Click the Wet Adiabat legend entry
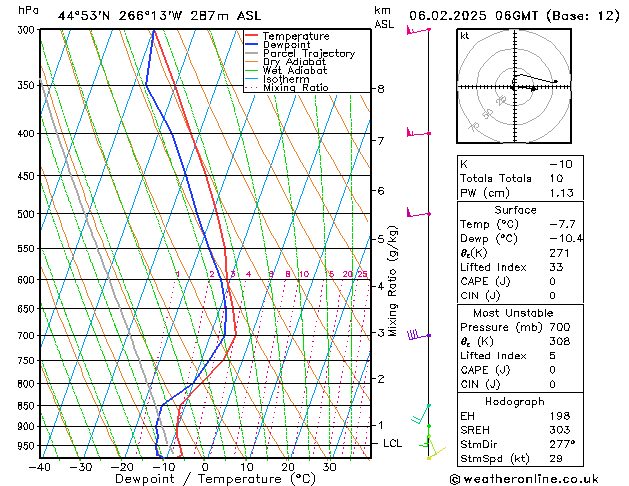The width and height of the screenshot is (629, 486). click(x=286, y=70)
